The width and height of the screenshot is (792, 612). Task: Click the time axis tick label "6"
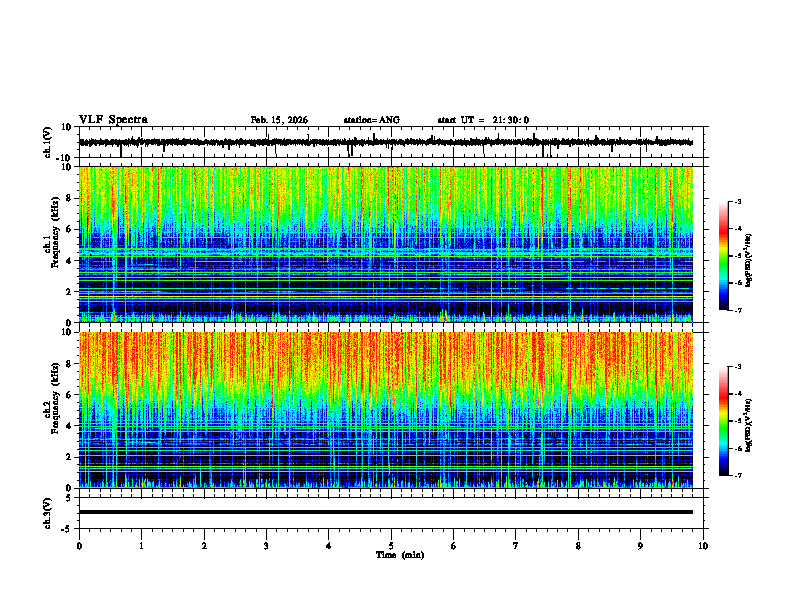pyautogui.click(x=453, y=546)
